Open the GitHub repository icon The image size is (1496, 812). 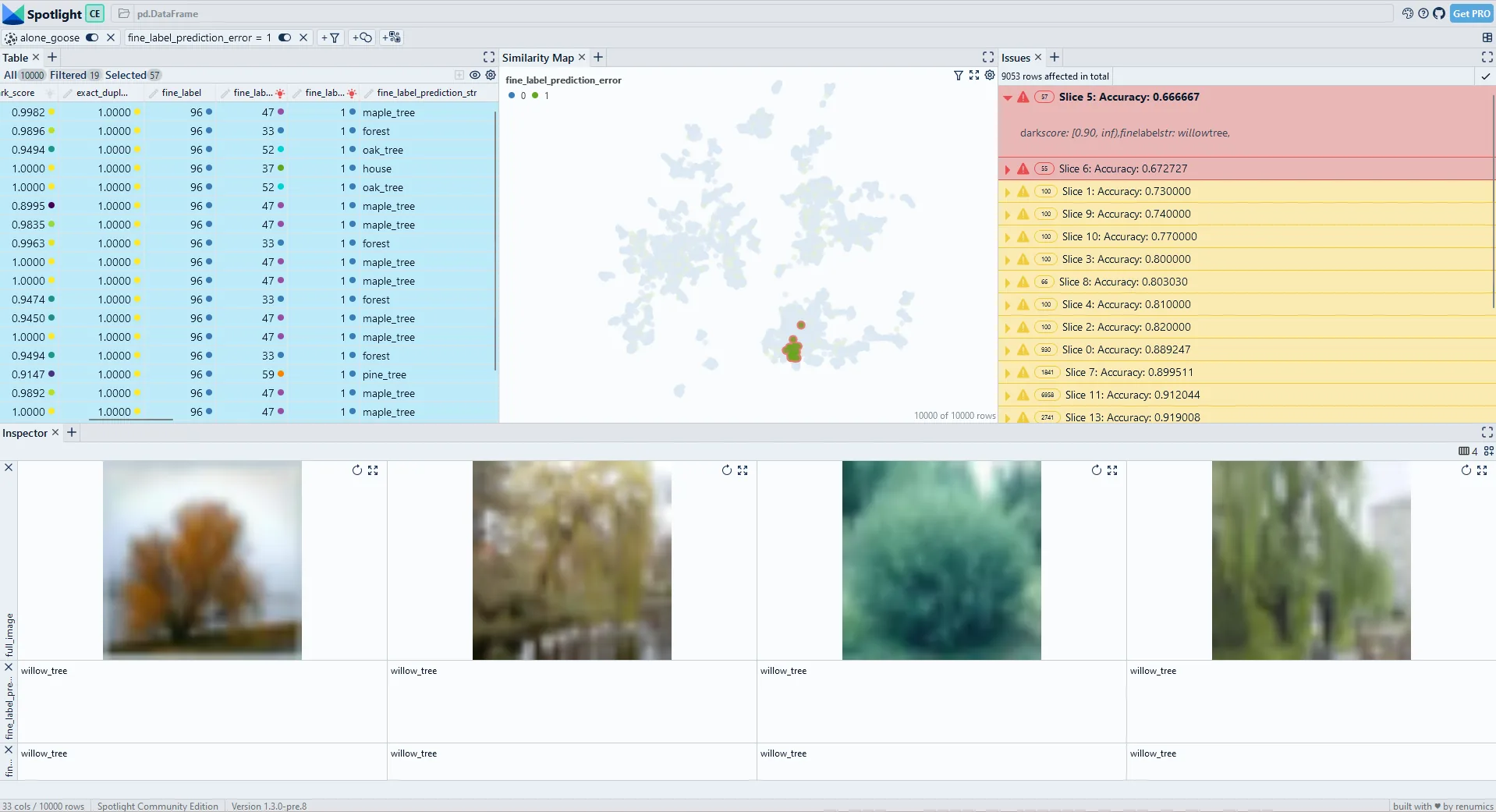(x=1439, y=13)
